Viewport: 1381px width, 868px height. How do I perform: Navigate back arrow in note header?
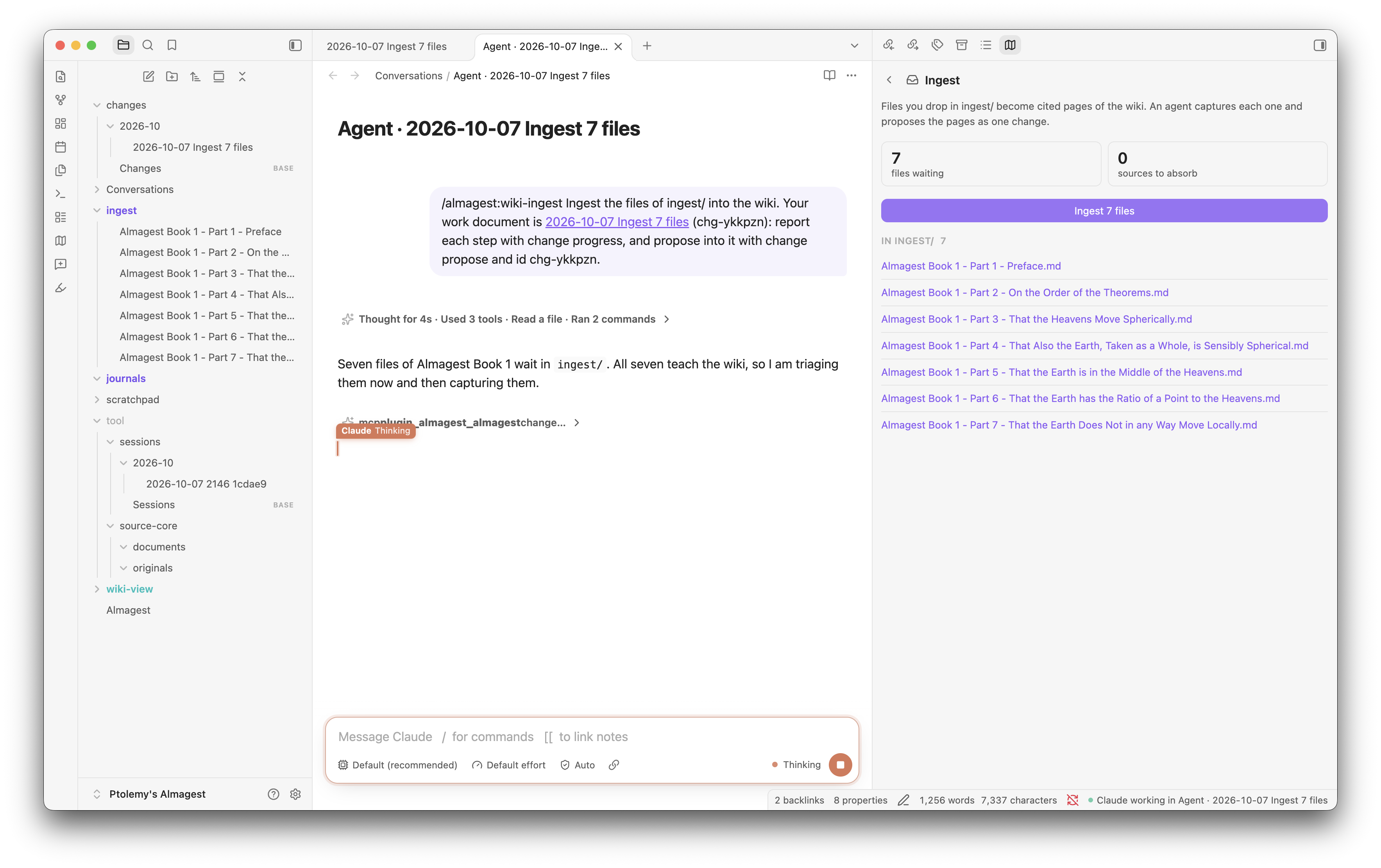333,76
